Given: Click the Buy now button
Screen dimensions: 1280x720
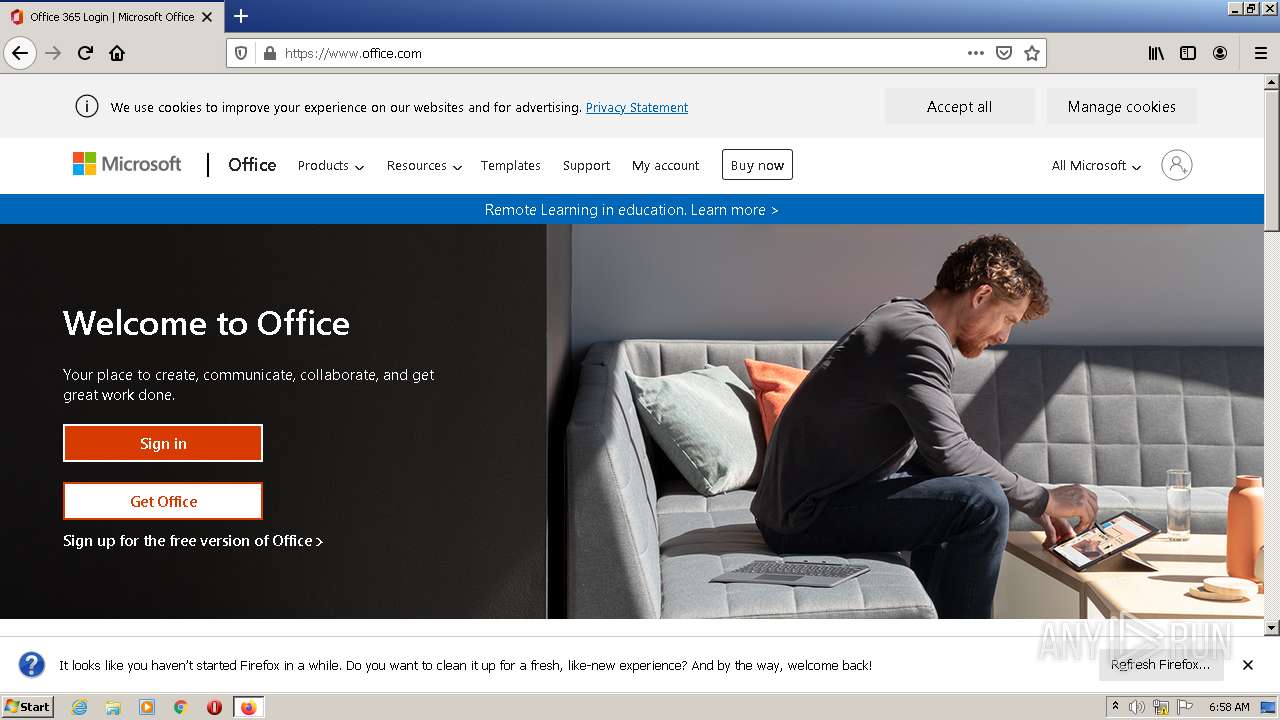Looking at the screenshot, I should [x=757, y=165].
